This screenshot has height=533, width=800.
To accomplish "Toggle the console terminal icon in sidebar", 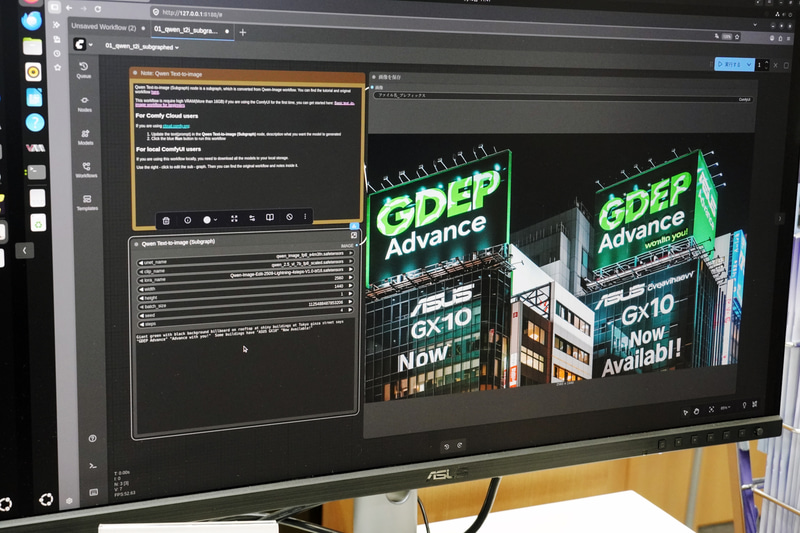I will pyautogui.click(x=93, y=465).
